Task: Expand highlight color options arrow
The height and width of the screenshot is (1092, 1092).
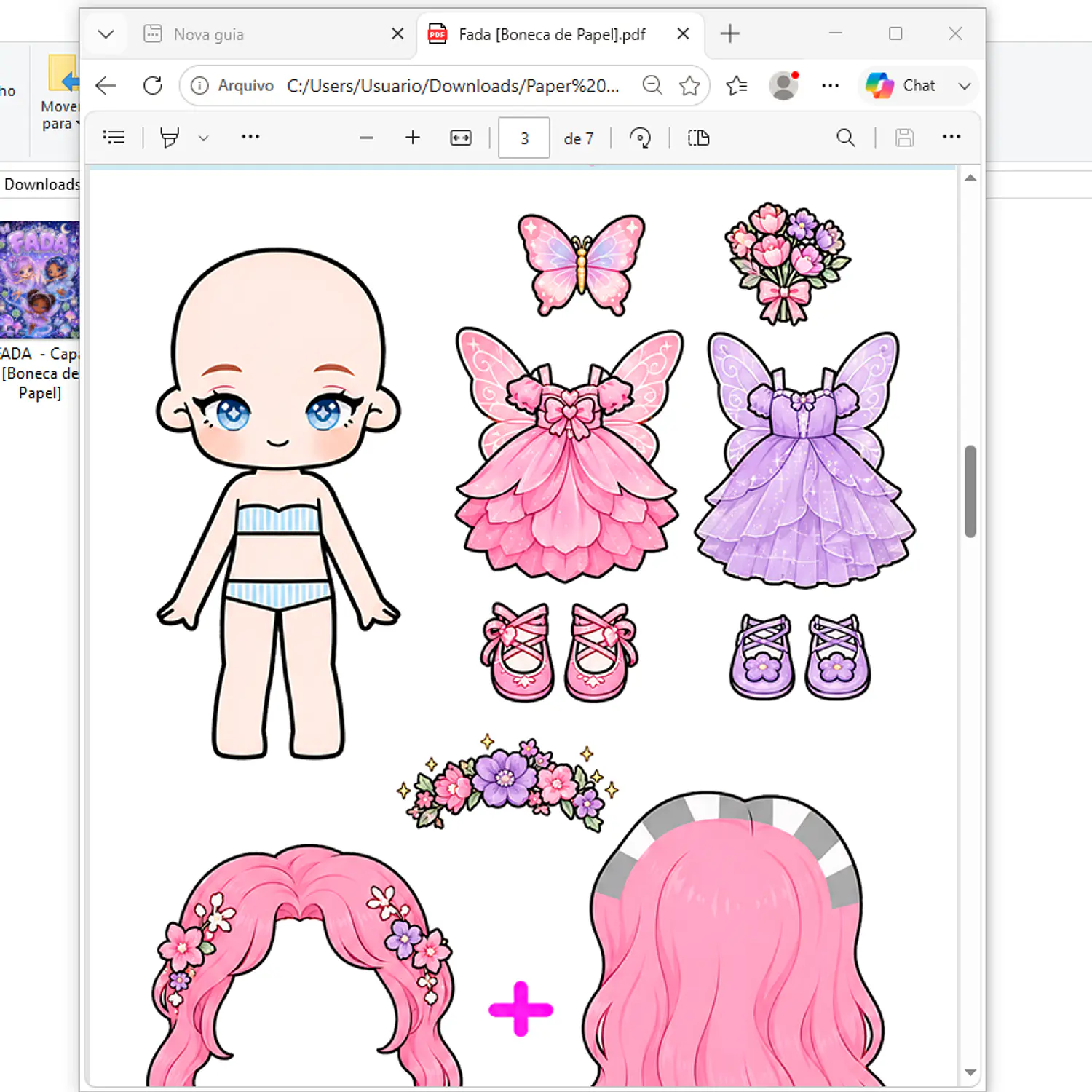Action: point(204,138)
